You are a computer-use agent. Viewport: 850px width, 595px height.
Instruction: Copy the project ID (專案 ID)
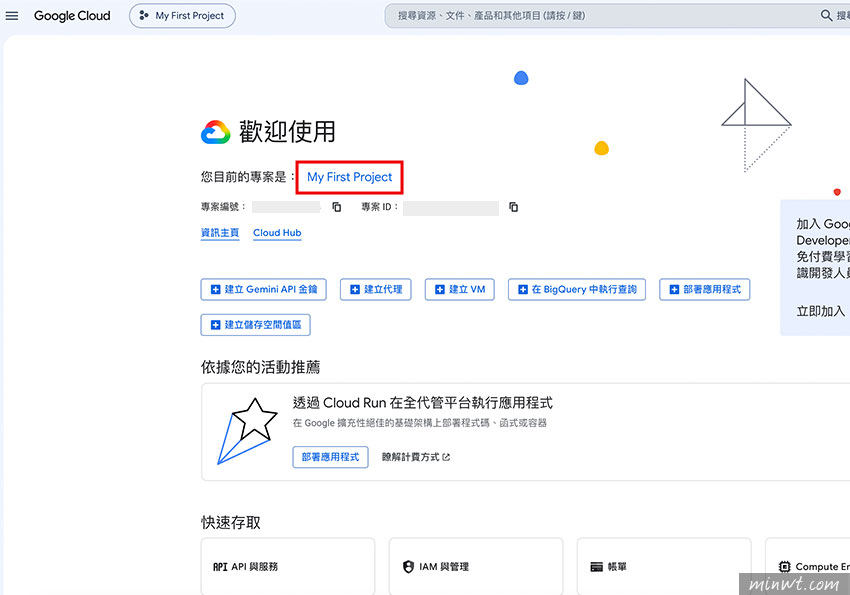pyautogui.click(x=513, y=207)
